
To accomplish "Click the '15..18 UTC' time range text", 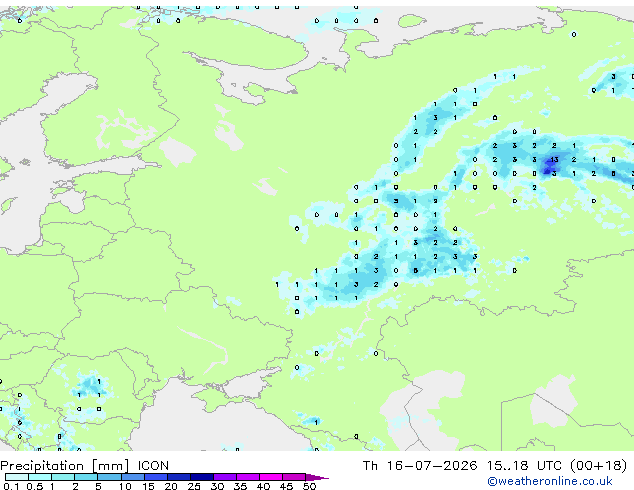I will (524, 466).
